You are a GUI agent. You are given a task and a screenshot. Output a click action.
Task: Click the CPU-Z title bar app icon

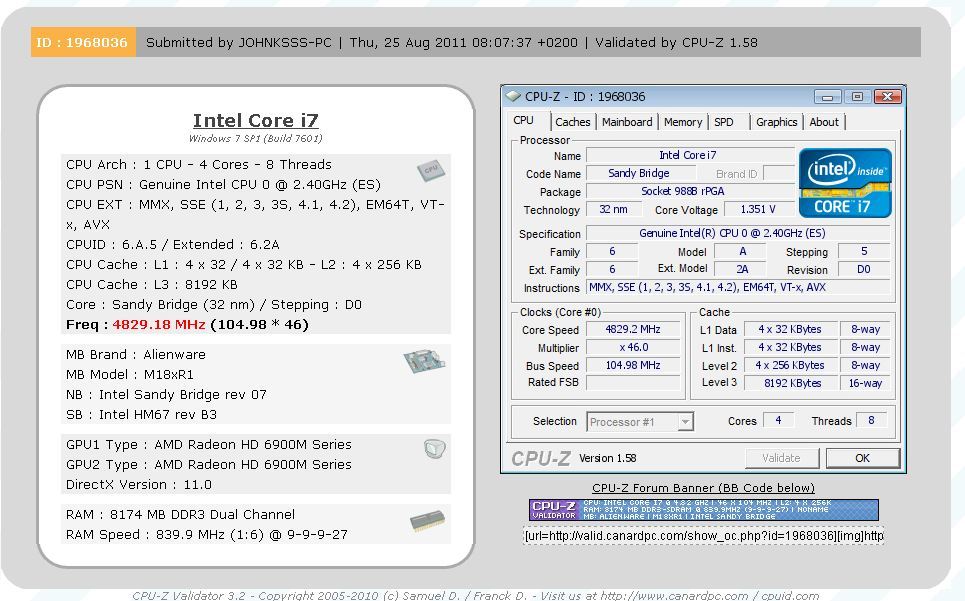coord(513,97)
